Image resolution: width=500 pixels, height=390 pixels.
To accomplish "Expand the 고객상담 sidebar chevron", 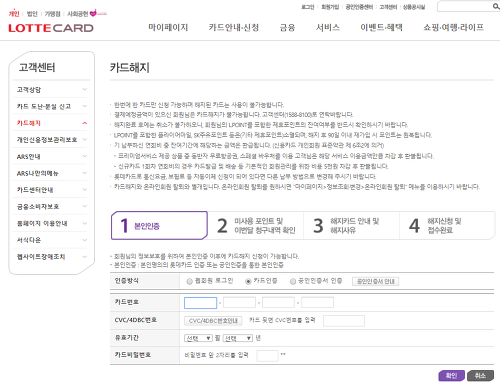I will click(x=85, y=89).
